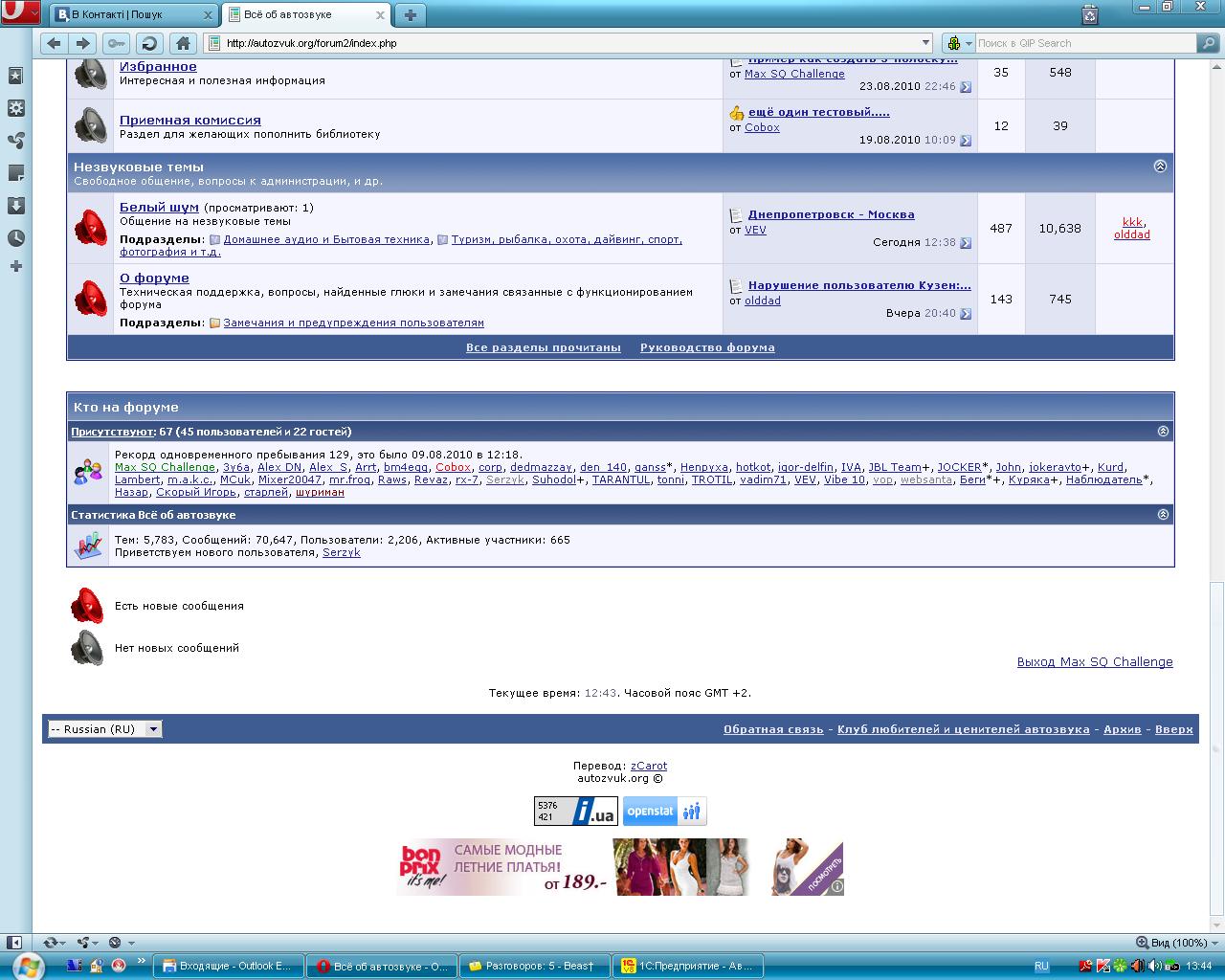Viewport: 1225px width, 980px height.
Task: Collapse the Статистика Всё об автозвуке section
Action: click(x=1163, y=514)
